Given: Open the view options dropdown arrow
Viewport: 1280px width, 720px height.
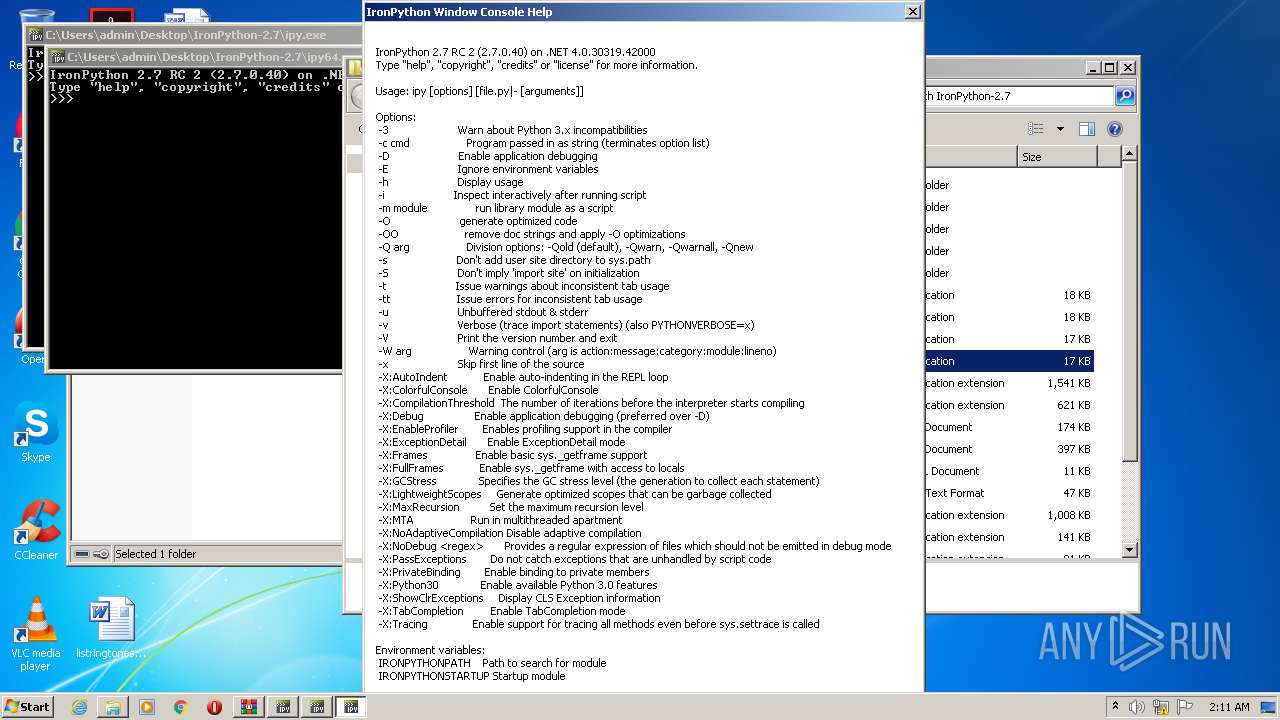Looking at the screenshot, I should point(1060,129).
